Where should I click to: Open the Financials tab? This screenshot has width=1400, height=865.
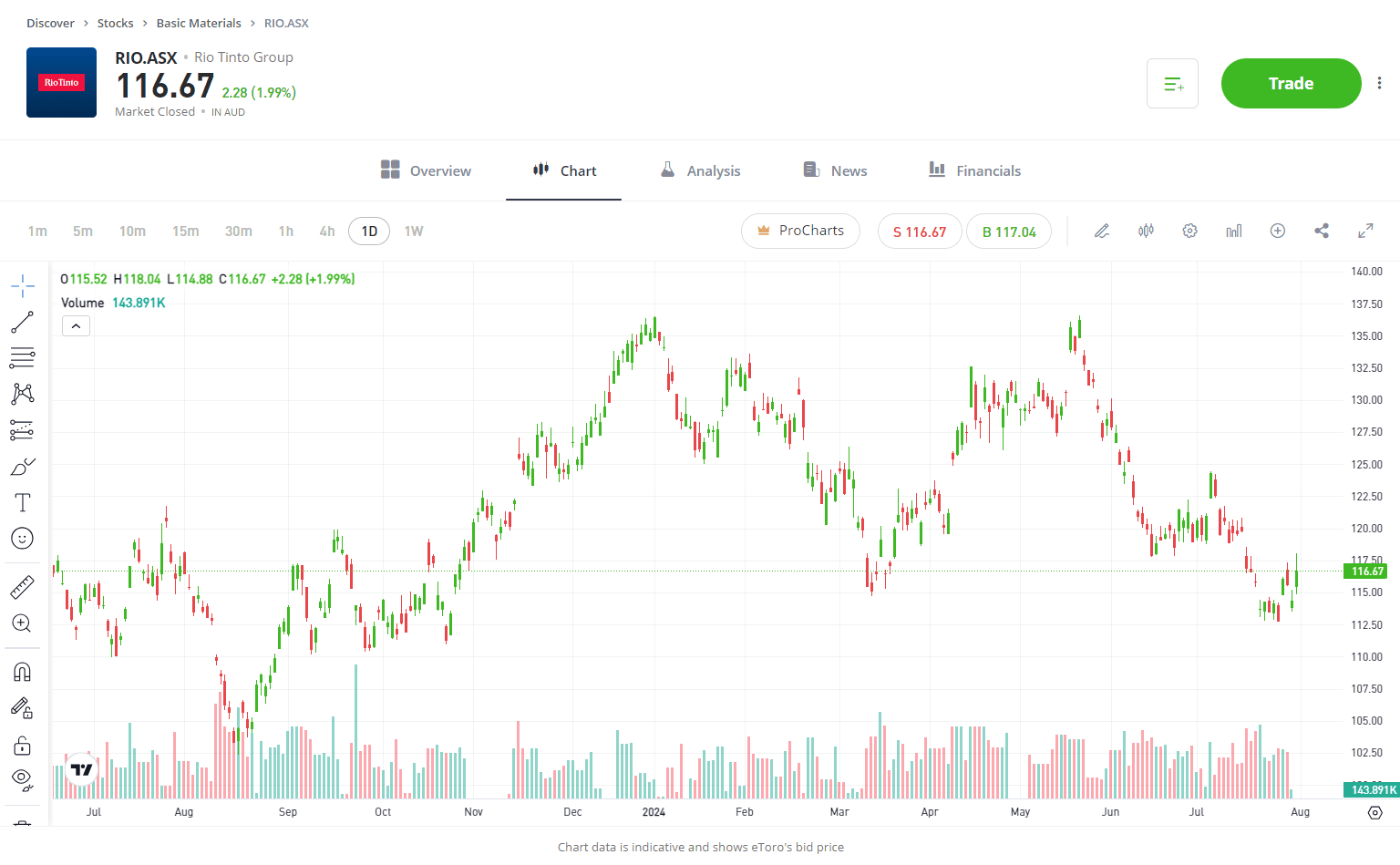pos(974,170)
